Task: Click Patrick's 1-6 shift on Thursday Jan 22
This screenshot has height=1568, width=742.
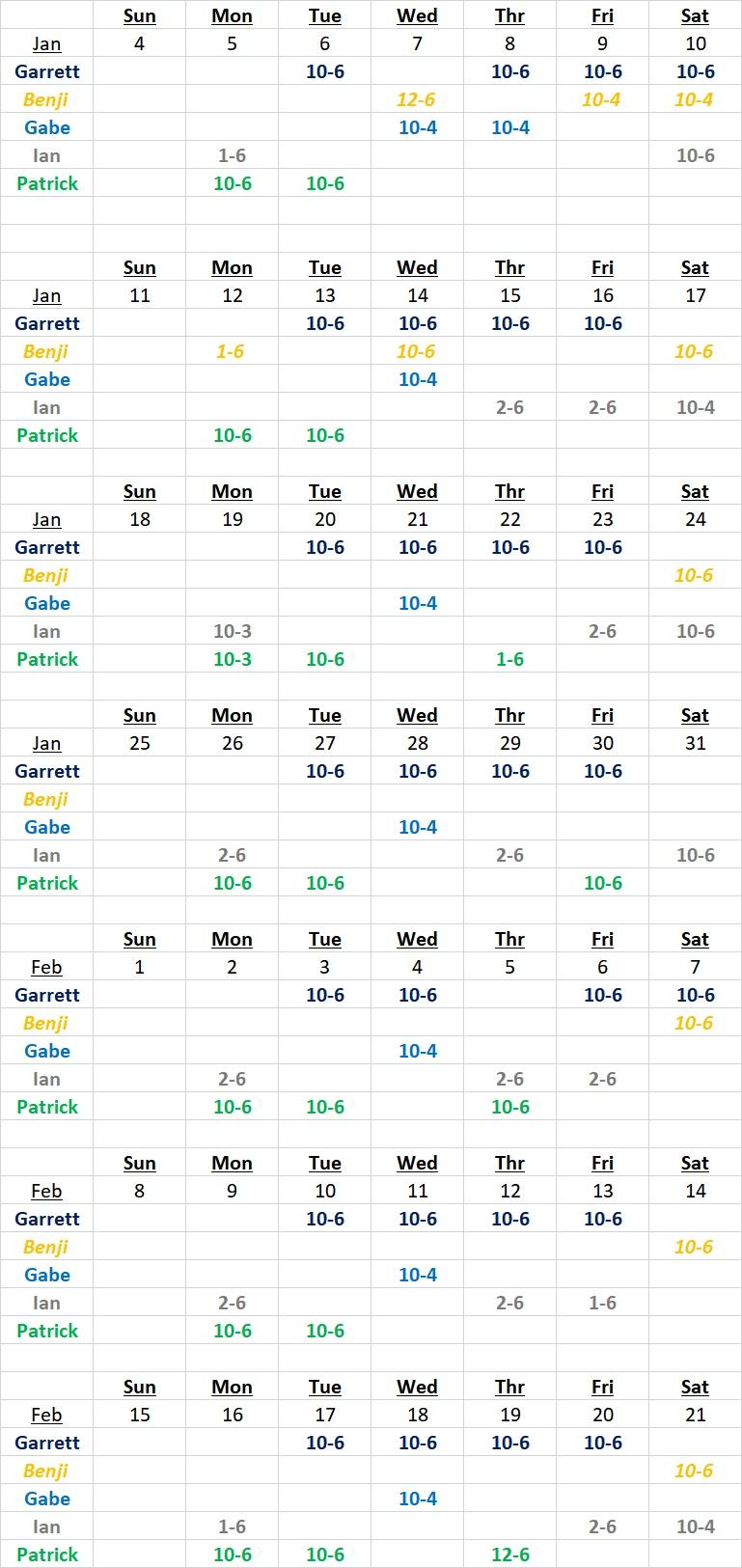Action: click(x=509, y=659)
